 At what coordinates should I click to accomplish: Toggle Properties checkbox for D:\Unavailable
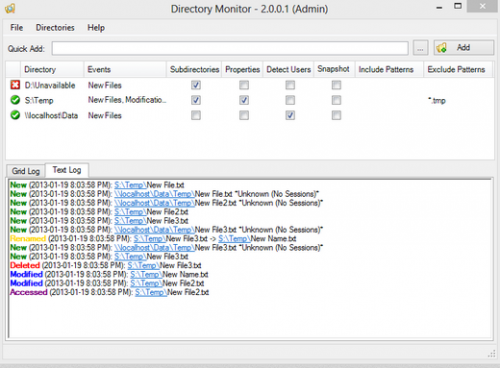pyautogui.click(x=244, y=85)
